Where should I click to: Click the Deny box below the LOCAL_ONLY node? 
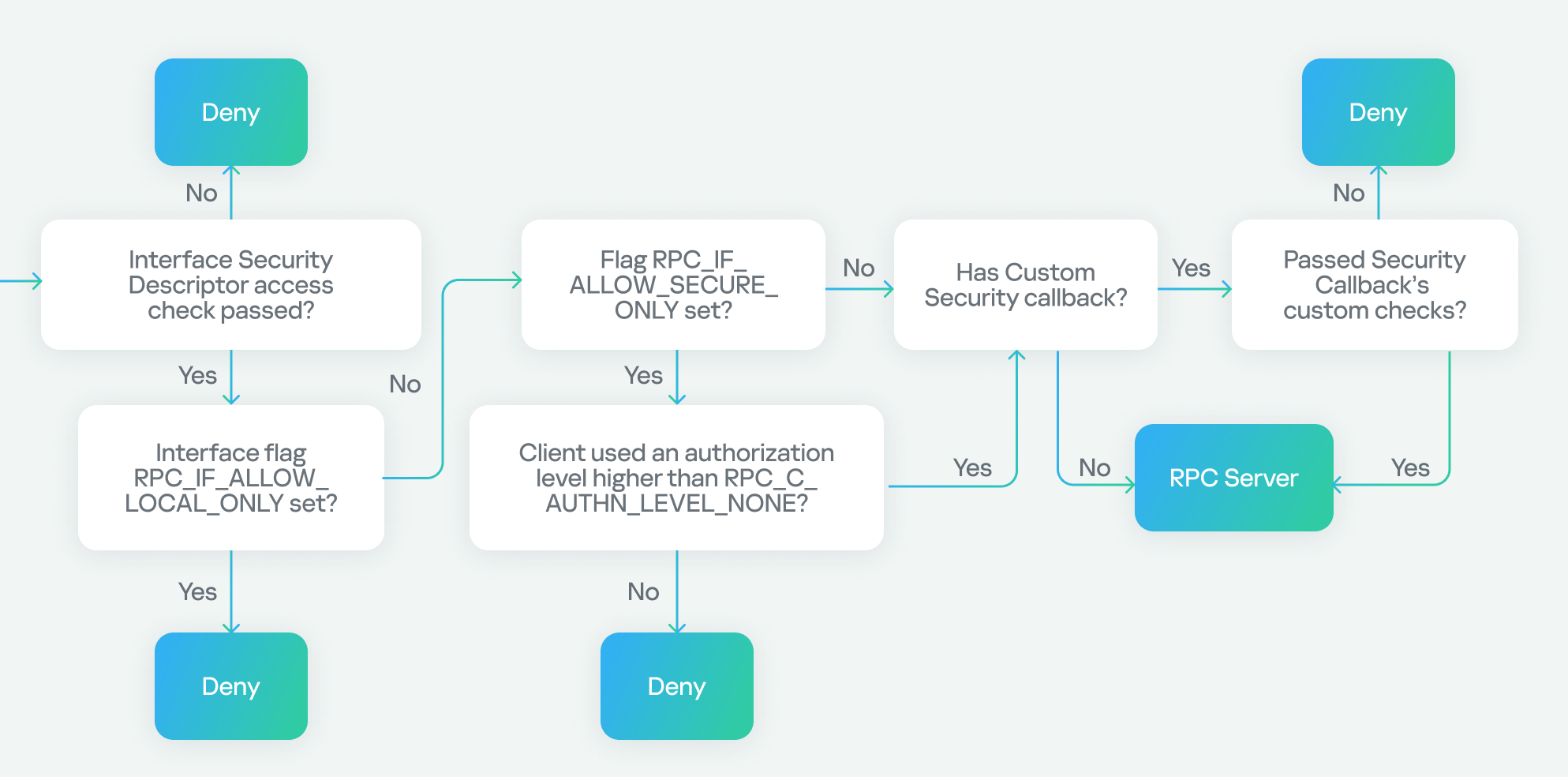coord(230,686)
